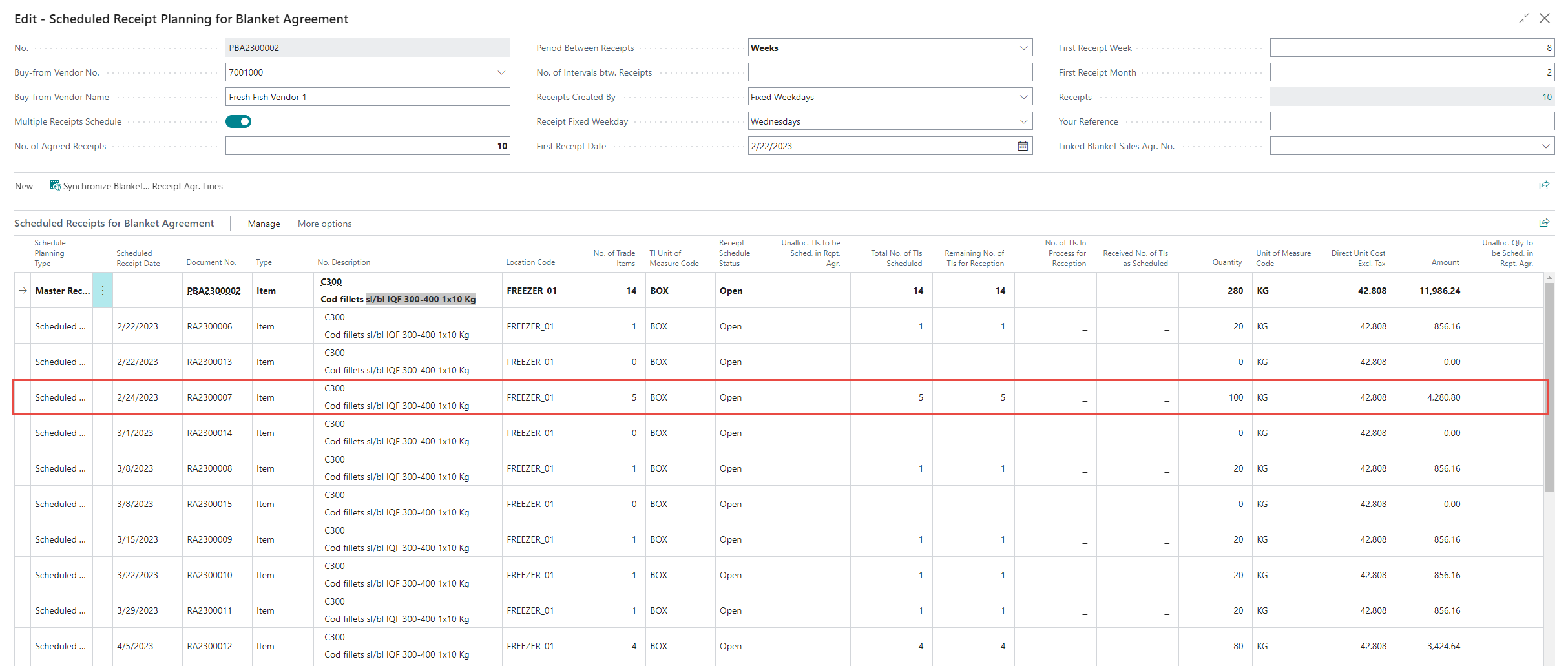Click the share icon in the action bar
This screenshot has width=1568, height=666.
1543,186
